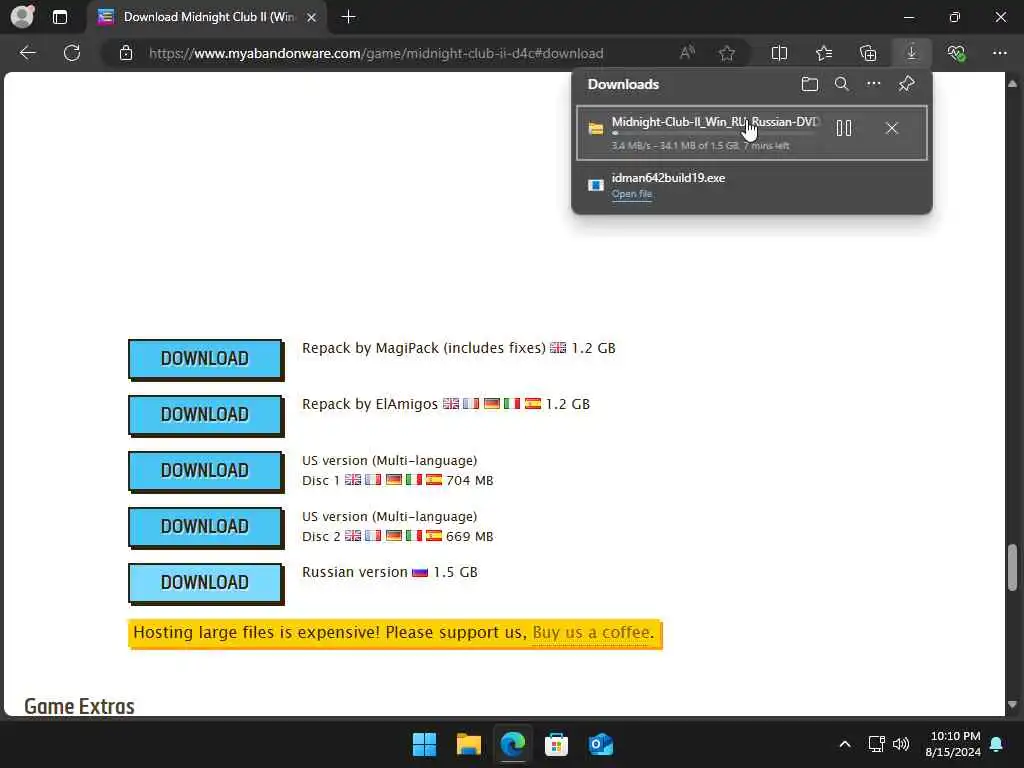Open Edge Settings and more menu
The height and width of the screenshot is (768, 1024).
point(1000,53)
